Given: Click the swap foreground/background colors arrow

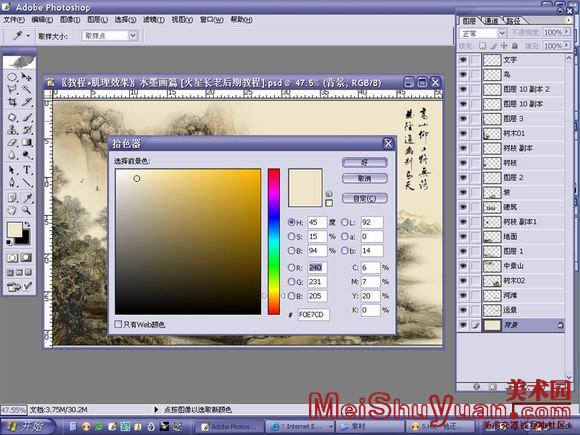Looking at the screenshot, I should coord(27,225).
